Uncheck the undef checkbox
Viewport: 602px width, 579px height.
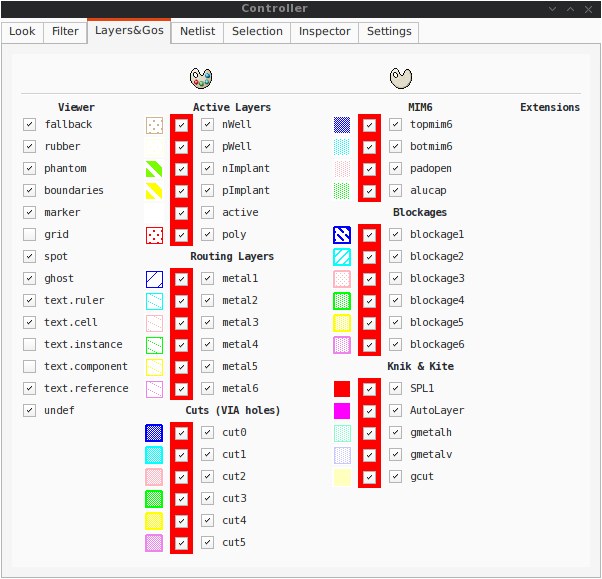pos(29,410)
